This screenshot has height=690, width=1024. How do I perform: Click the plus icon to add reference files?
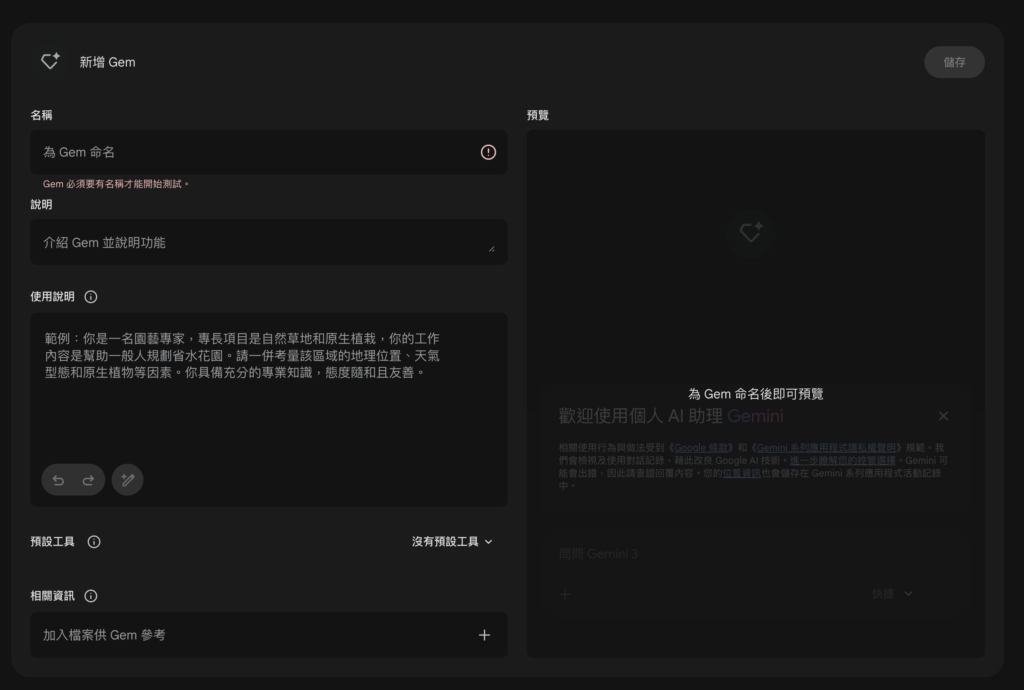[x=484, y=634]
